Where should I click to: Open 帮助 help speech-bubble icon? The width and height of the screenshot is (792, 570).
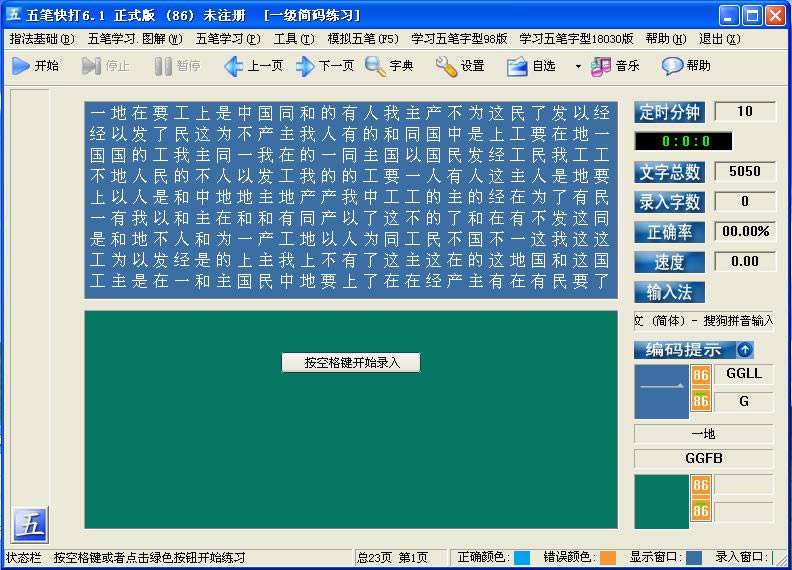[672, 66]
